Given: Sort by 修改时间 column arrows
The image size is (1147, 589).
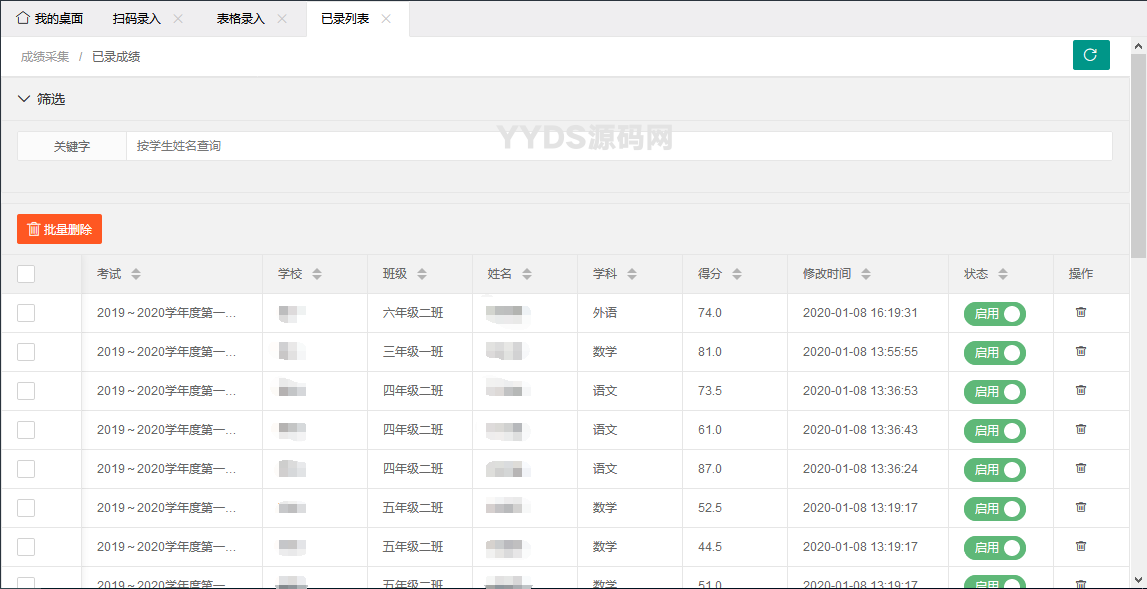Looking at the screenshot, I should [866, 274].
